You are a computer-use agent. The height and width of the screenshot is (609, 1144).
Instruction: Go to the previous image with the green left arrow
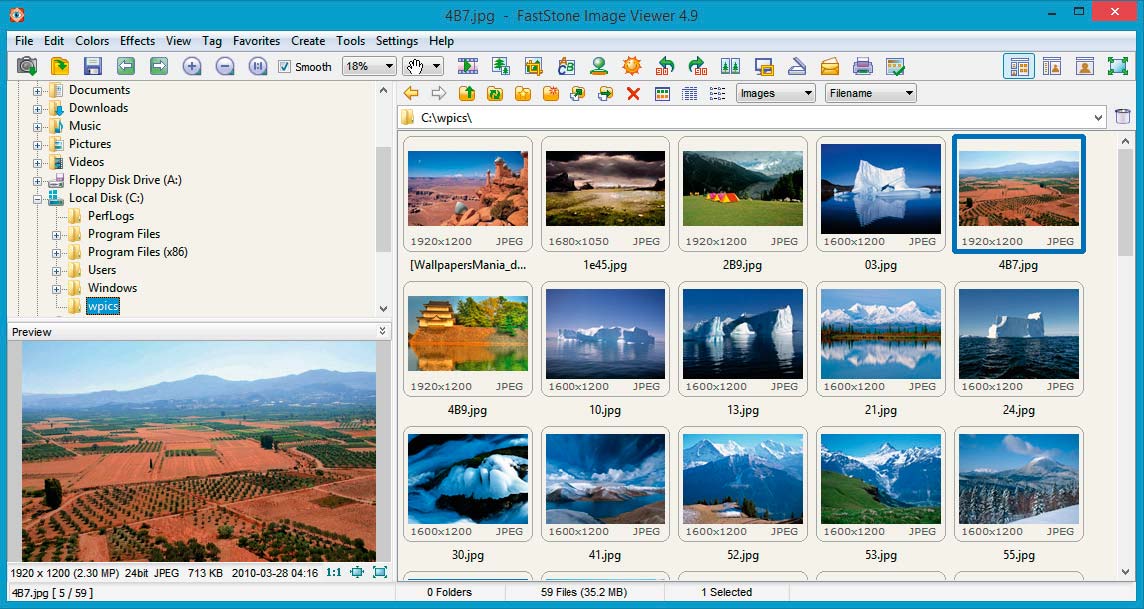(x=125, y=66)
